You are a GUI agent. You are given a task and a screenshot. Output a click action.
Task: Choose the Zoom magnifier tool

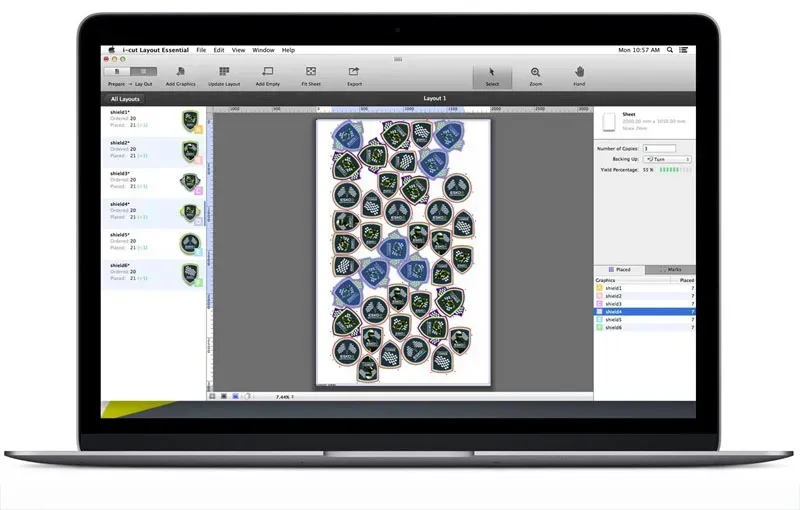(x=536, y=72)
